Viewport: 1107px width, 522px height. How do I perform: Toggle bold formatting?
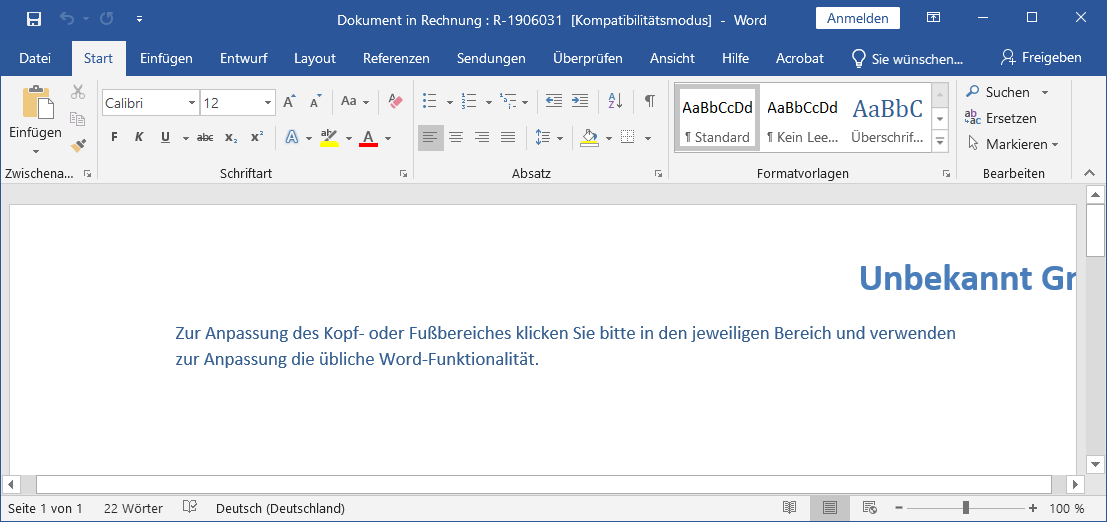pos(114,137)
